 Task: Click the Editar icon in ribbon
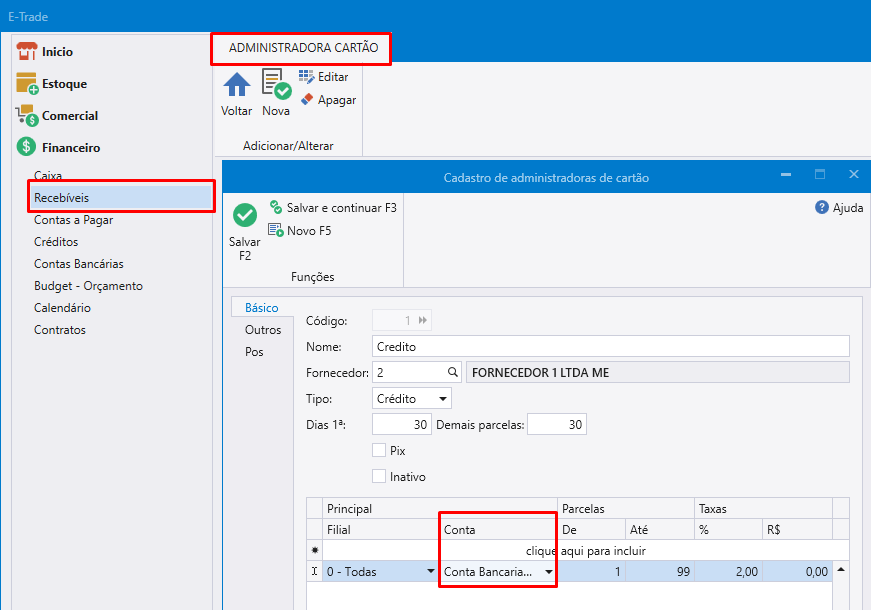pos(307,77)
